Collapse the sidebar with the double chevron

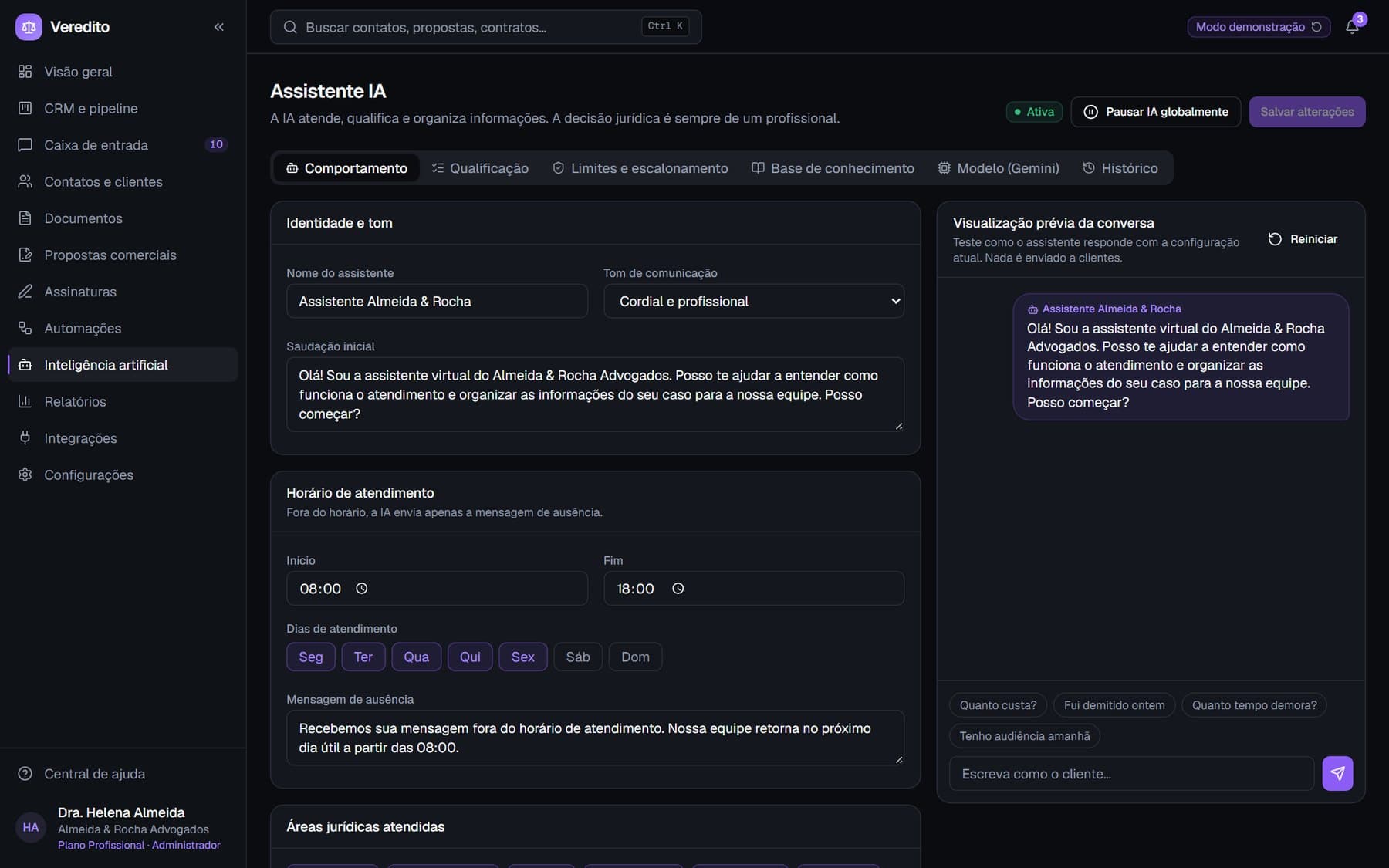coord(219,27)
